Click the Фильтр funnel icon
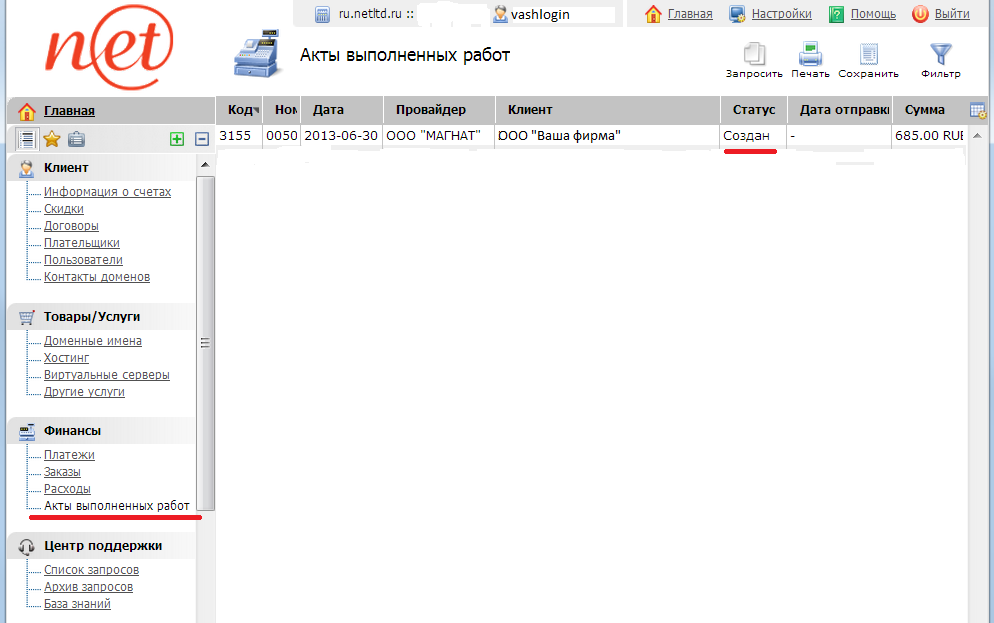The image size is (994, 623). tap(940, 55)
